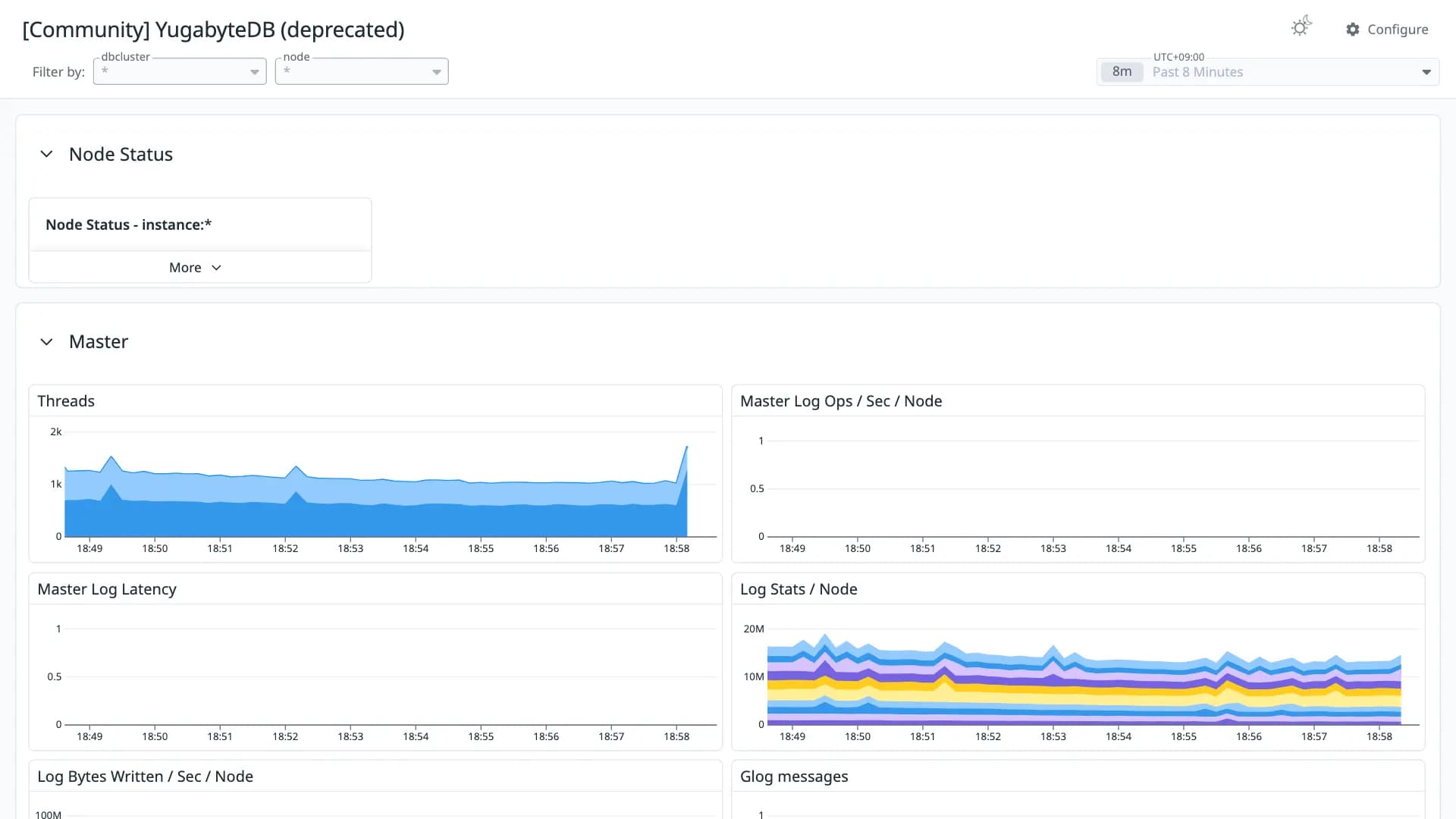Click the Master Log Ops / Sec / Node title
This screenshot has width=1456, height=819.
841,401
